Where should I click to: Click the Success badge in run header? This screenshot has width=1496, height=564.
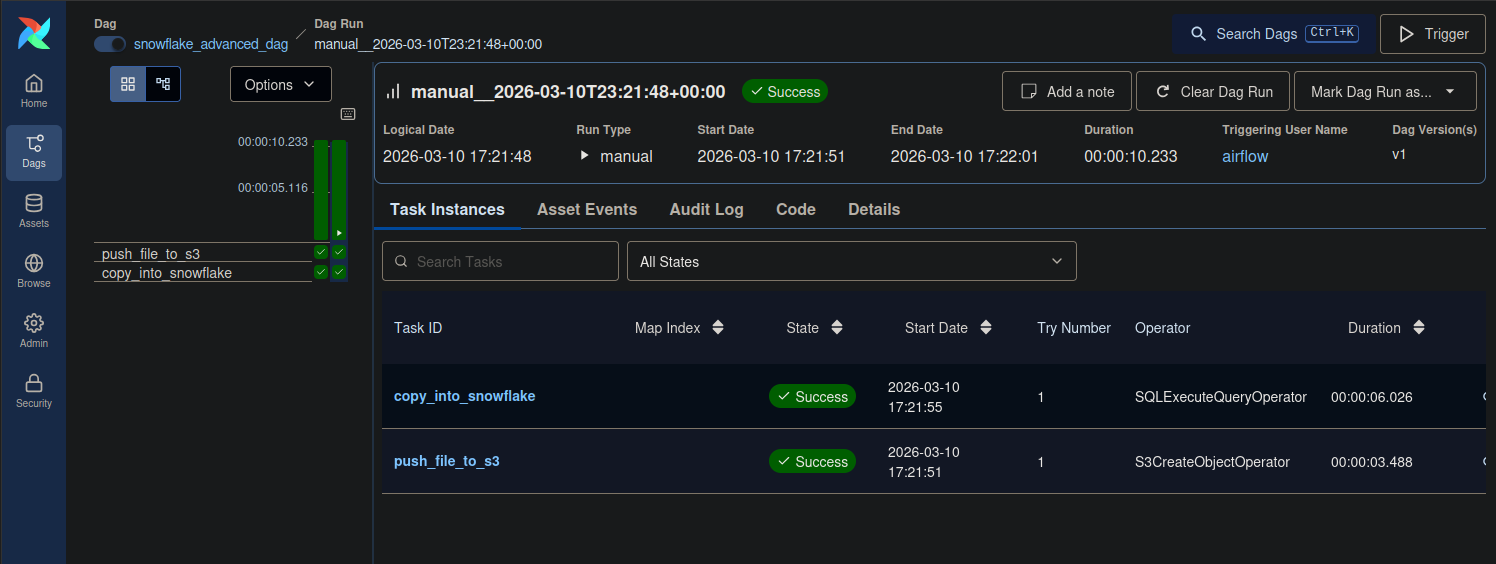(785, 92)
